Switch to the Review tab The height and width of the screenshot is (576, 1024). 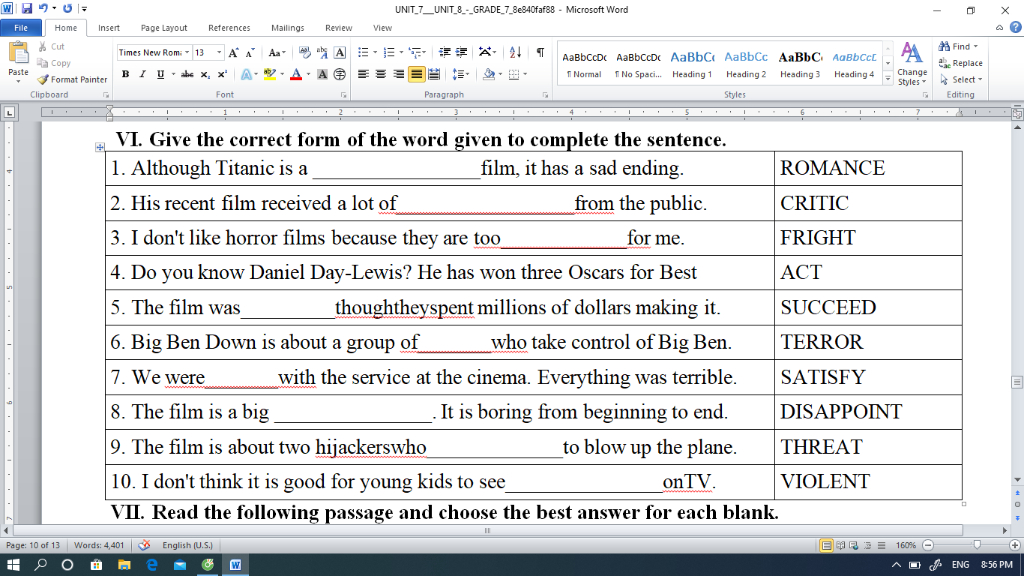(338, 28)
